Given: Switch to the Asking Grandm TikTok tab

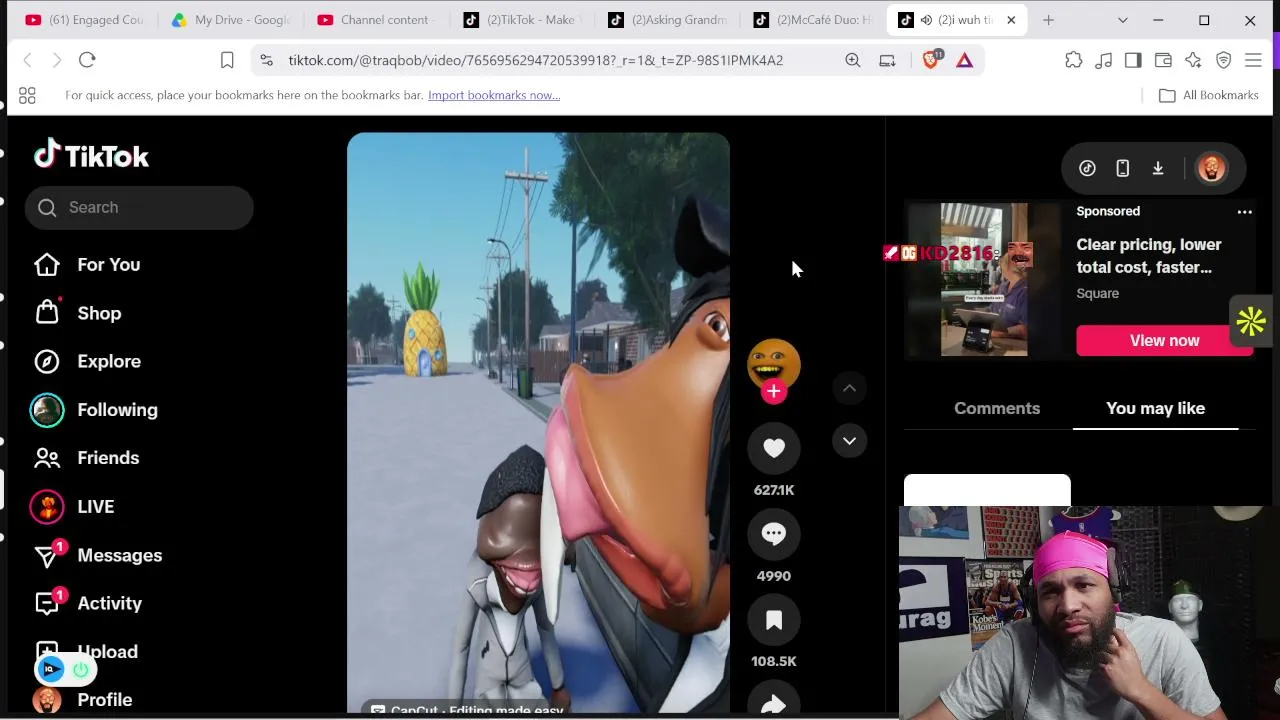Looking at the screenshot, I should (668, 20).
